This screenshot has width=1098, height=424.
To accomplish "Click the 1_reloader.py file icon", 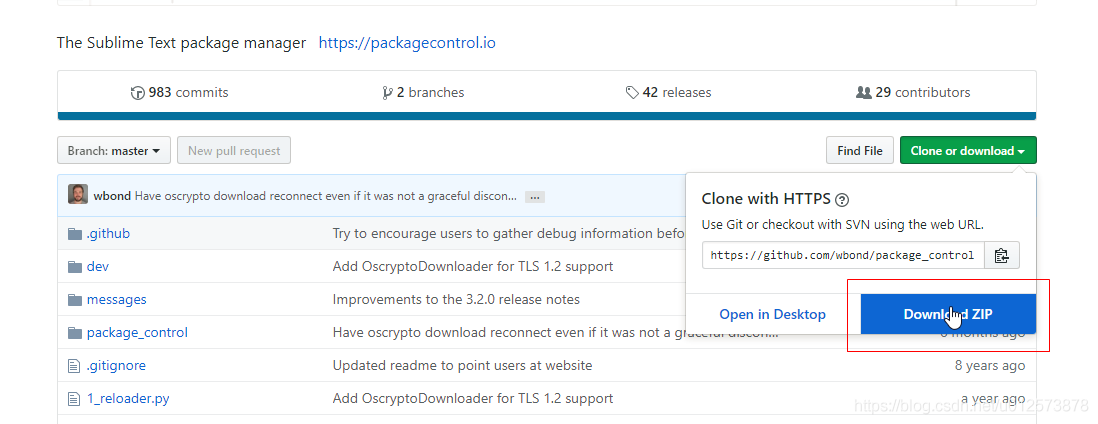I will pyautogui.click(x=74, y=399).
